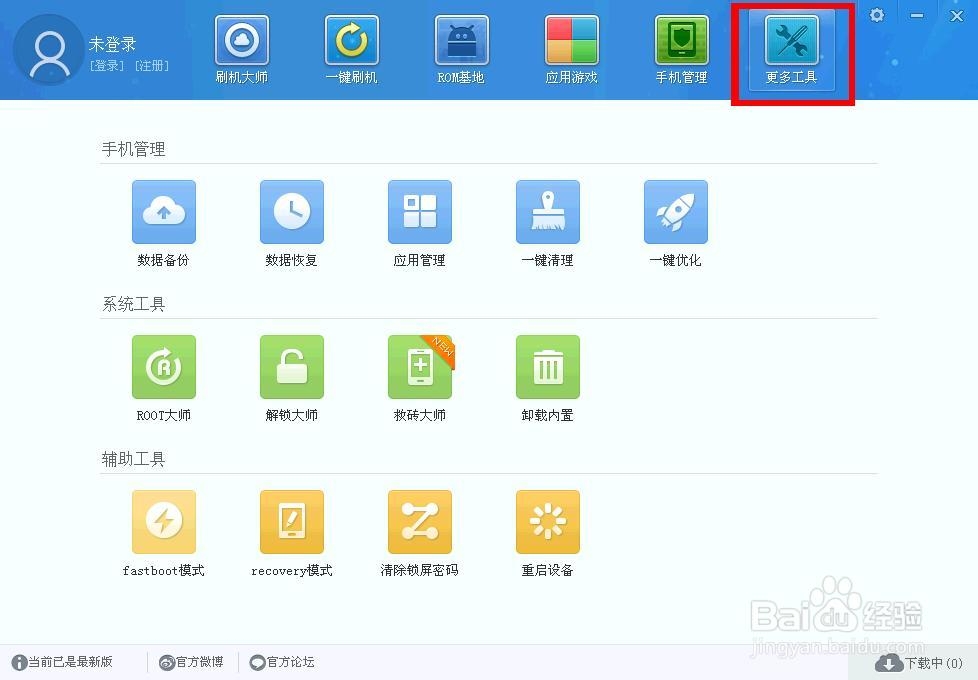The height and width of the screenshot is (680, 978).
Task: Enter fastboot模式 lightning icon
Action: [x=163, y=522]
